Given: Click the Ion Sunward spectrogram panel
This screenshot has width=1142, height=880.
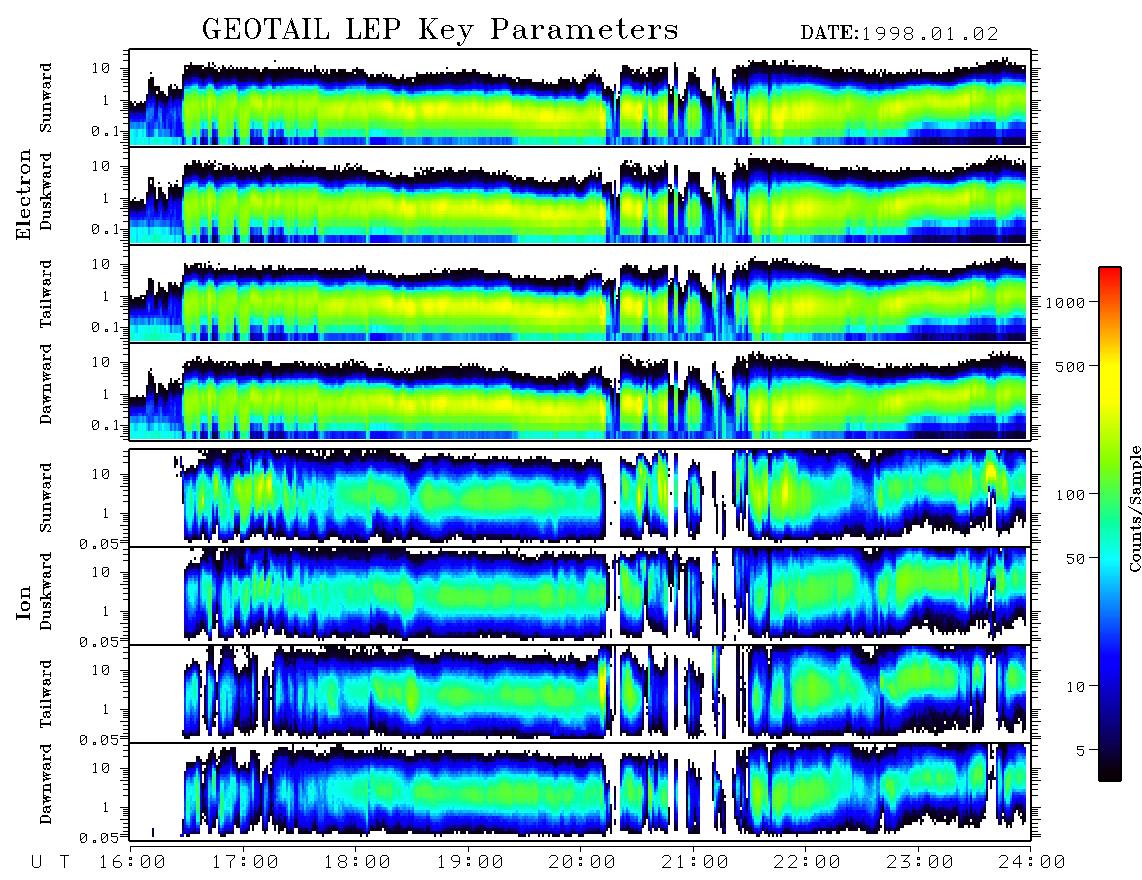Looking at the screenshot, I should [580, 498].
